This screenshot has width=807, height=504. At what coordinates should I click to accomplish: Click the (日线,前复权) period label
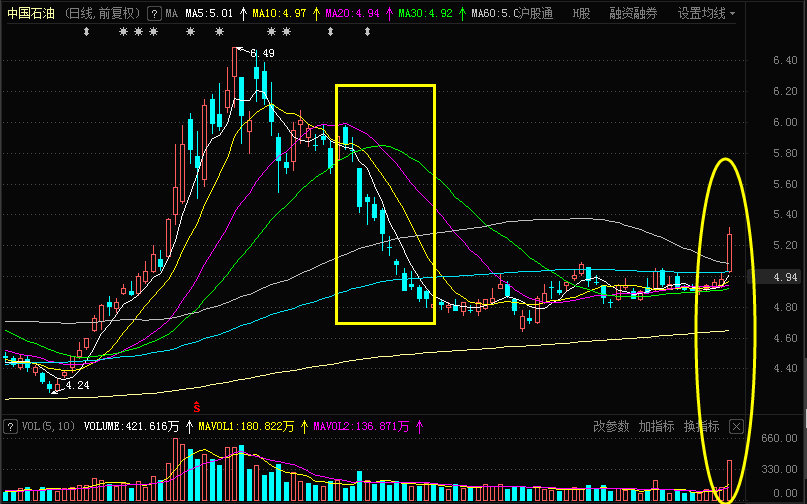click(x=103, y=13)
